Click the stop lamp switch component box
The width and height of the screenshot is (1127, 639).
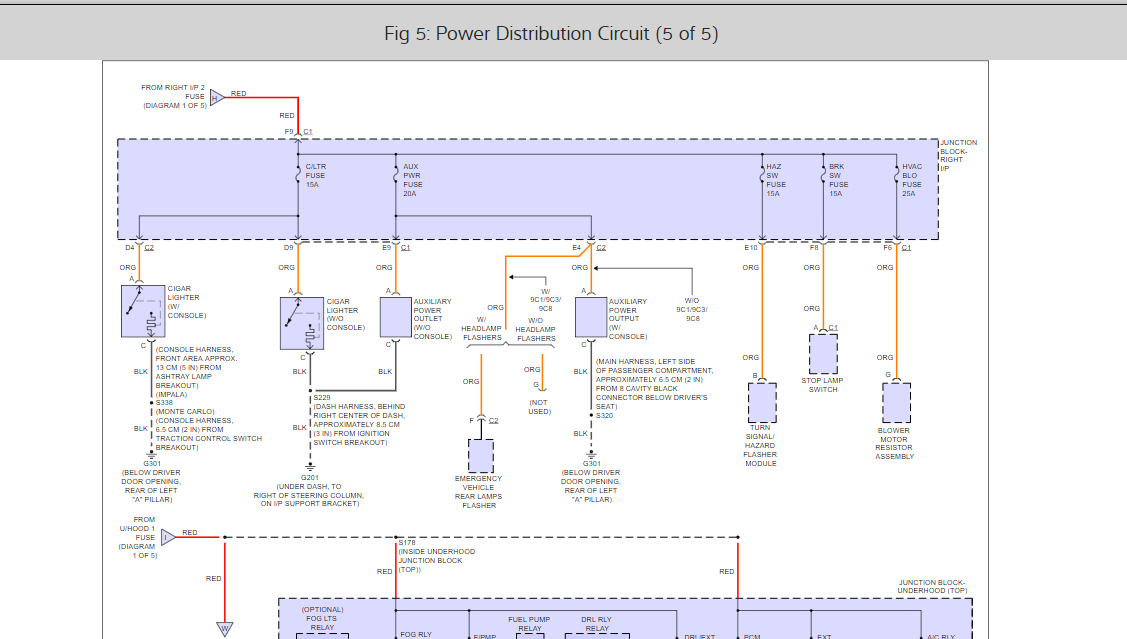click(x=823, y=353)
